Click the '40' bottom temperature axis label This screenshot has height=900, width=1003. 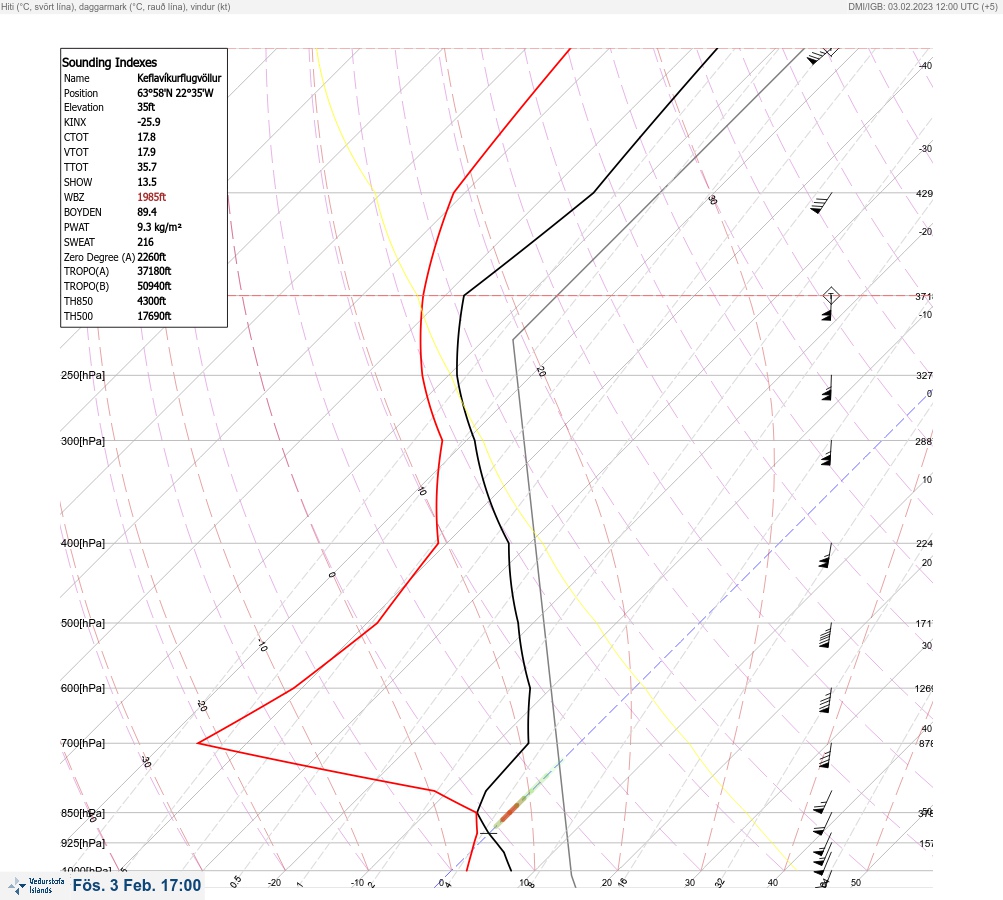click(x=773, y=883)
